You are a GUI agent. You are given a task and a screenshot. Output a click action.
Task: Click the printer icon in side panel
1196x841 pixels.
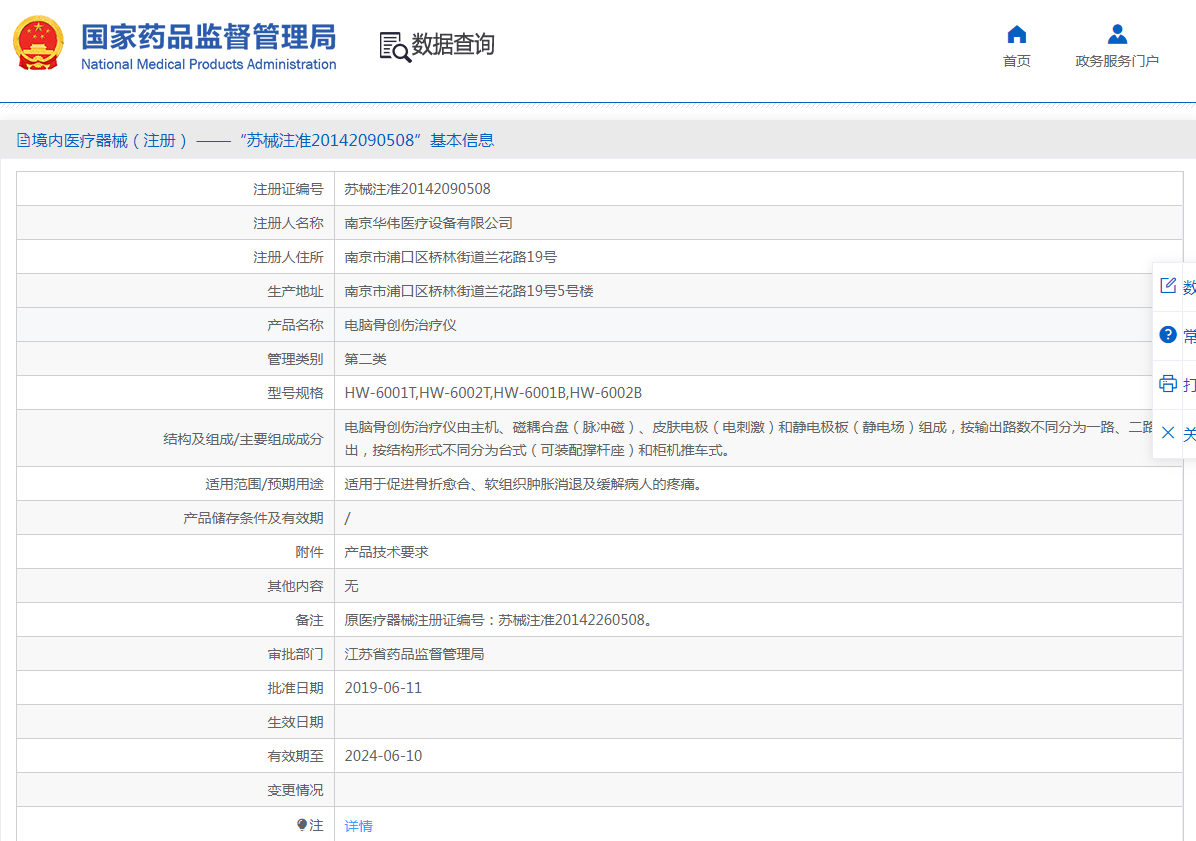(1168, 384)
